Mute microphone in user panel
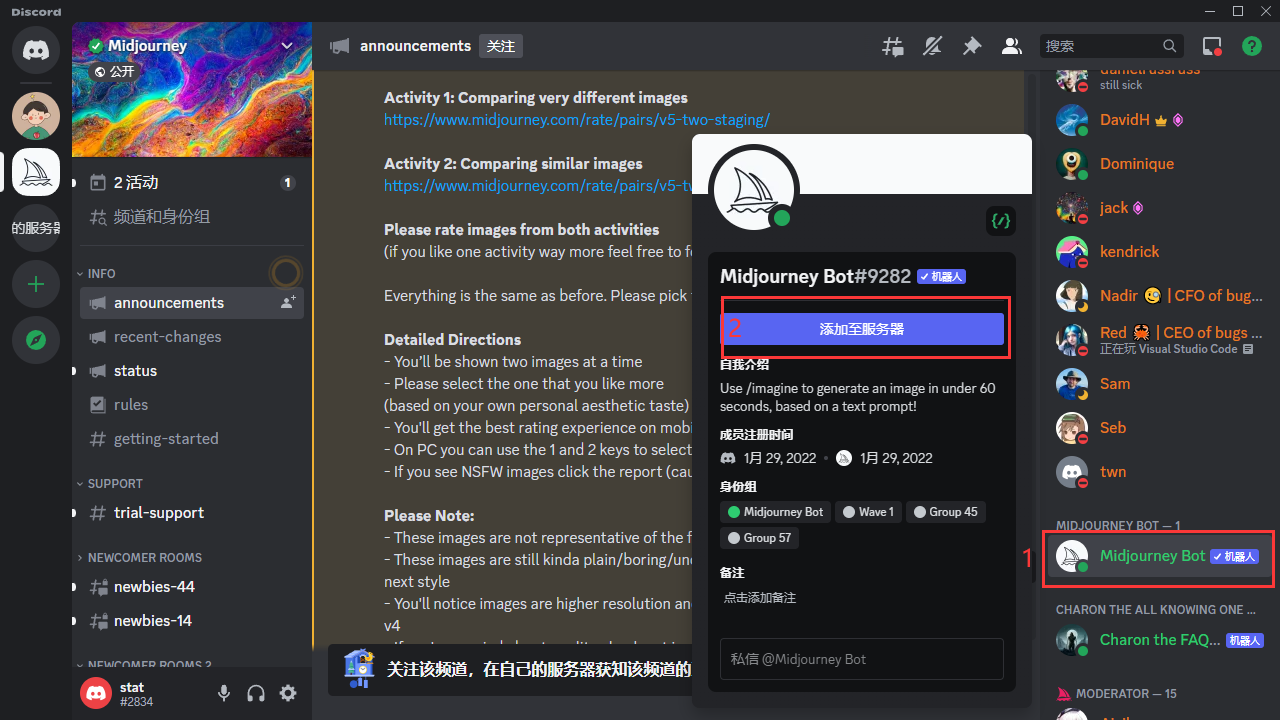1280x720 pixels. (224, 693)
